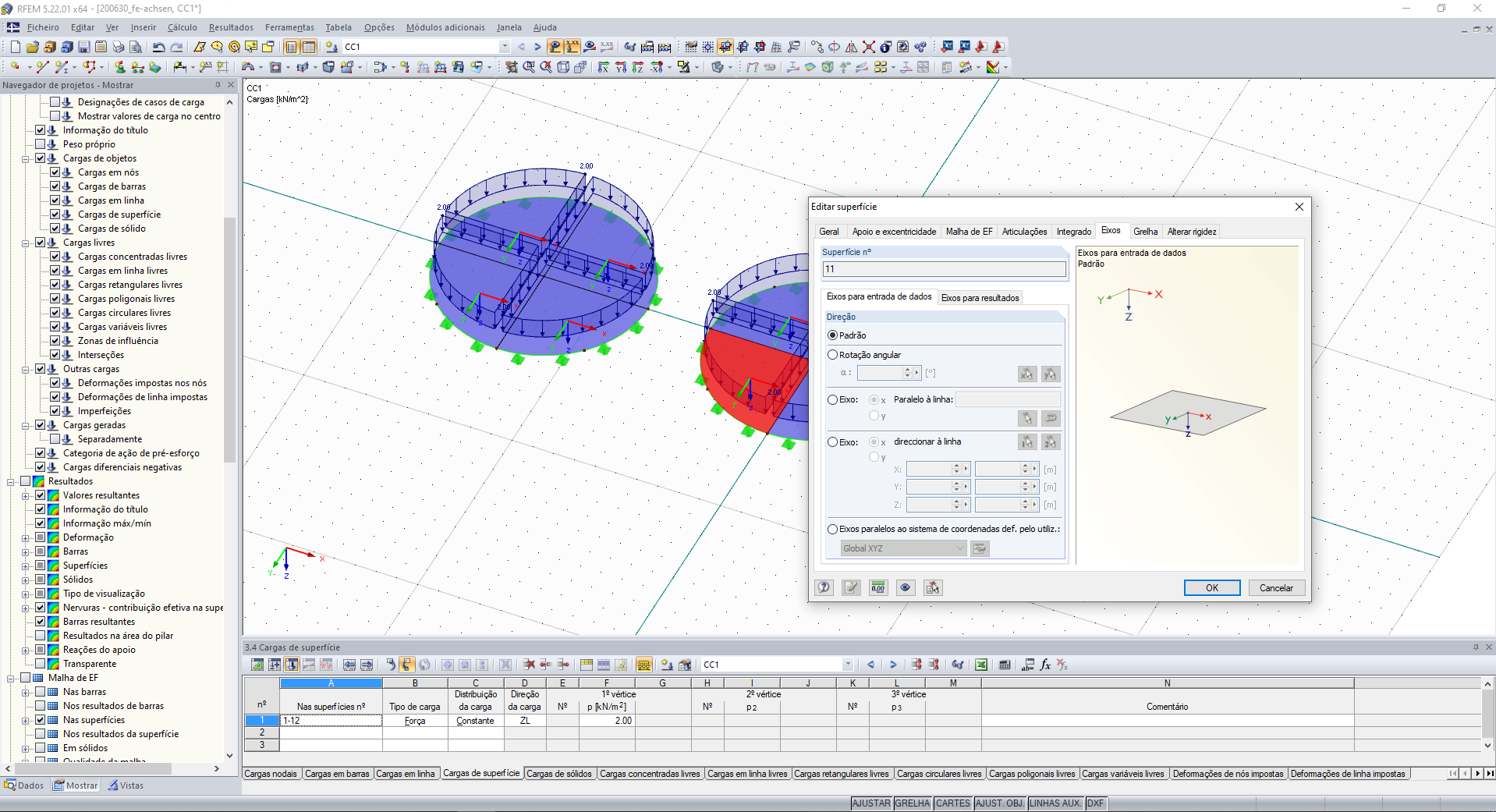Open the help icon in the Editar superfície dialog
This screenshot has width=1496, height=812.
pyautogui.click(x=824, y=587)
